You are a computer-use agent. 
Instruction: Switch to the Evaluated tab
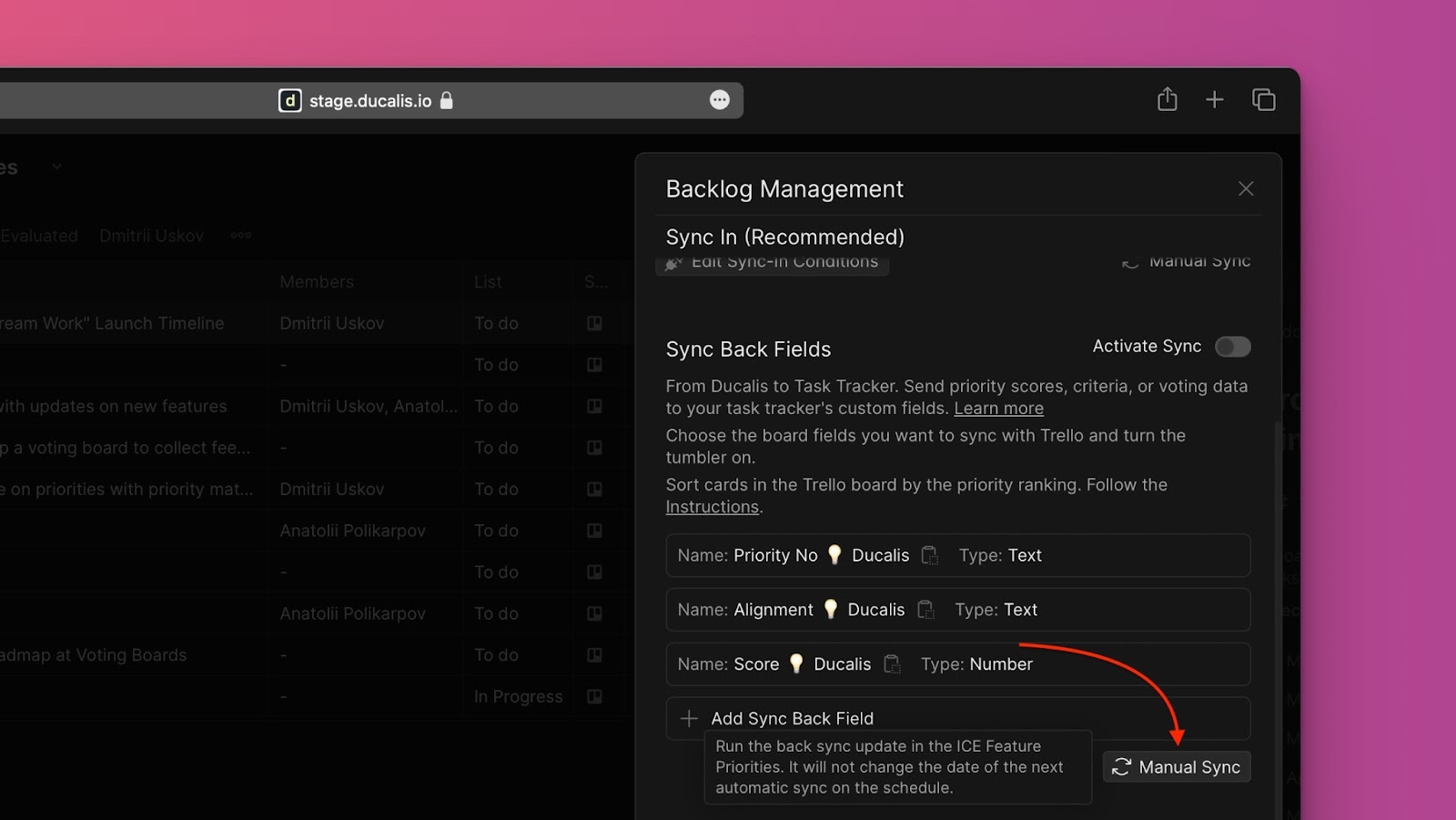click(x=39, y=236)
